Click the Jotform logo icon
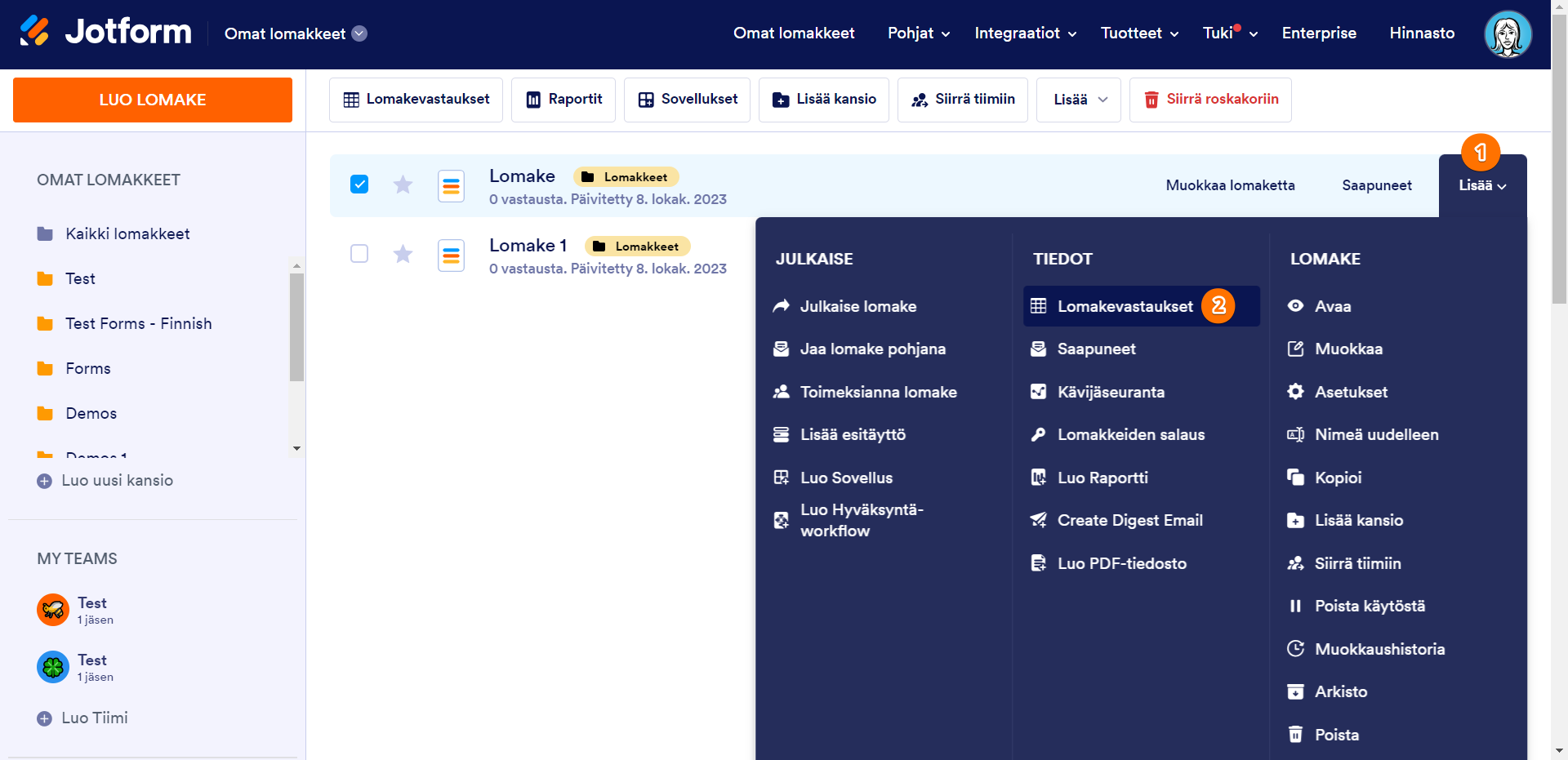This screenshot has height=760, width=1568. pos(34,32)
